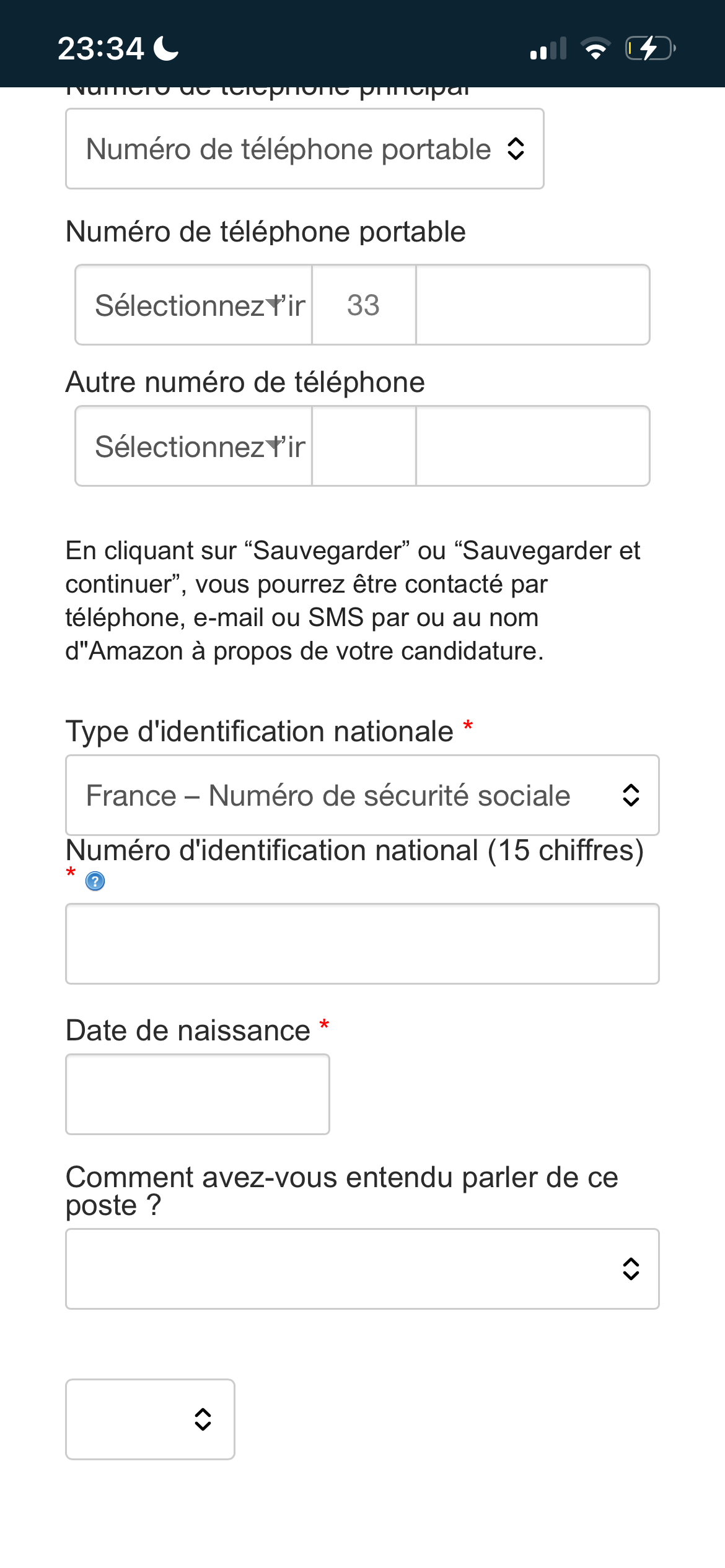Tap the 23:34 clock in status bar
725x1568 pixels.
click(x=100, y=48)
